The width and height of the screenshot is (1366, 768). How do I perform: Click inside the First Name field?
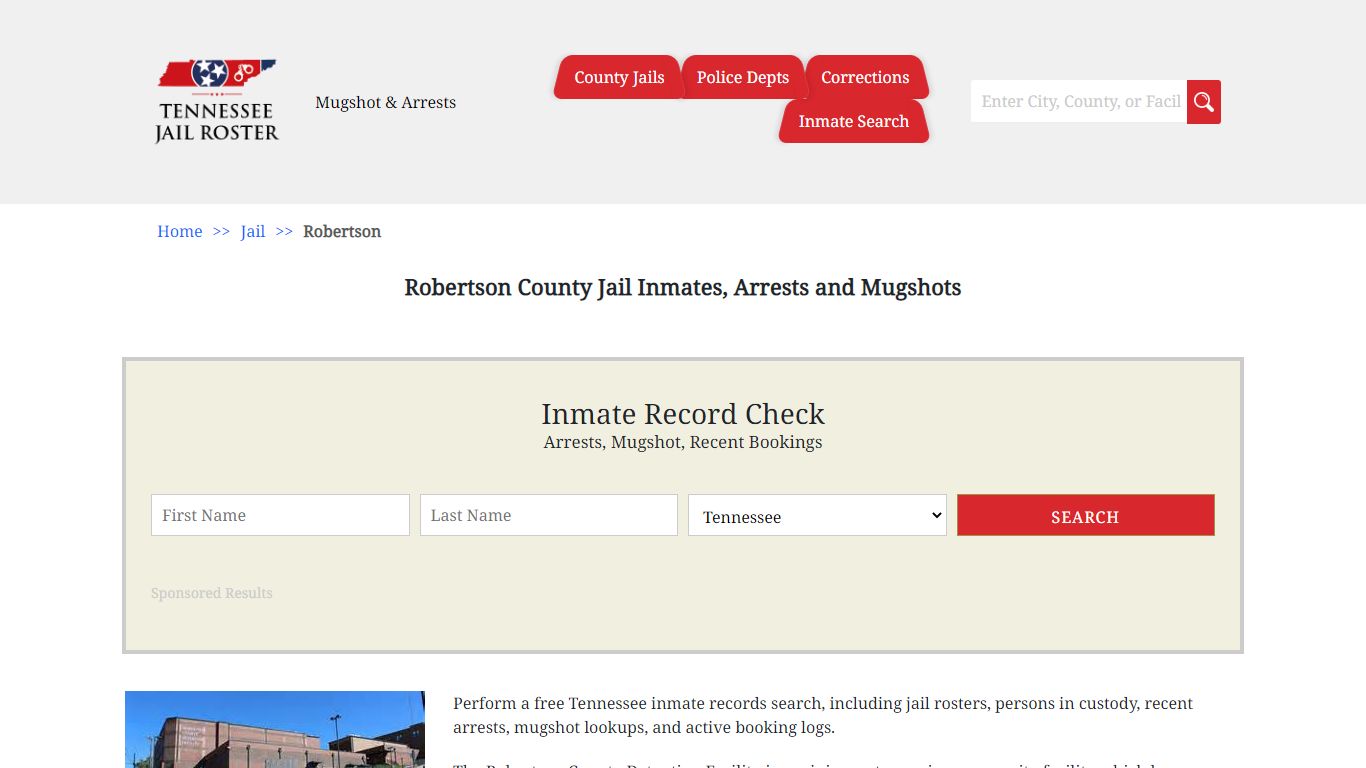280,515
